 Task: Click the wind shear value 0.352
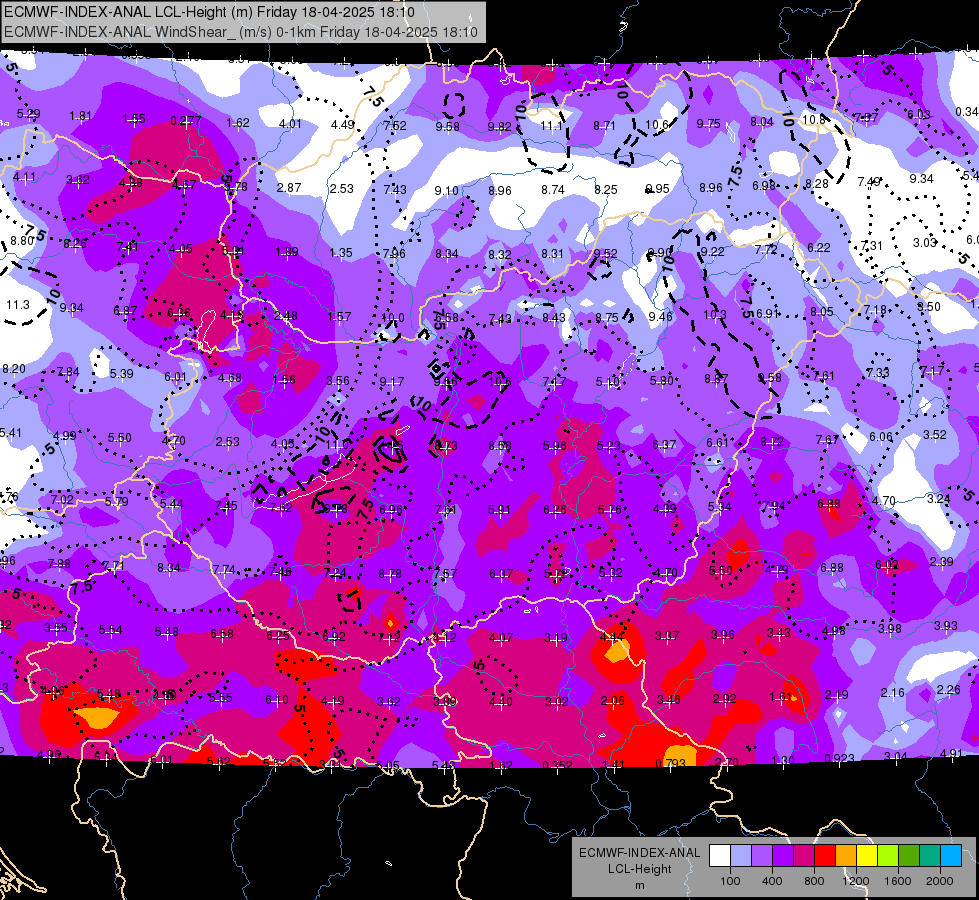click(x=558, y=765)
